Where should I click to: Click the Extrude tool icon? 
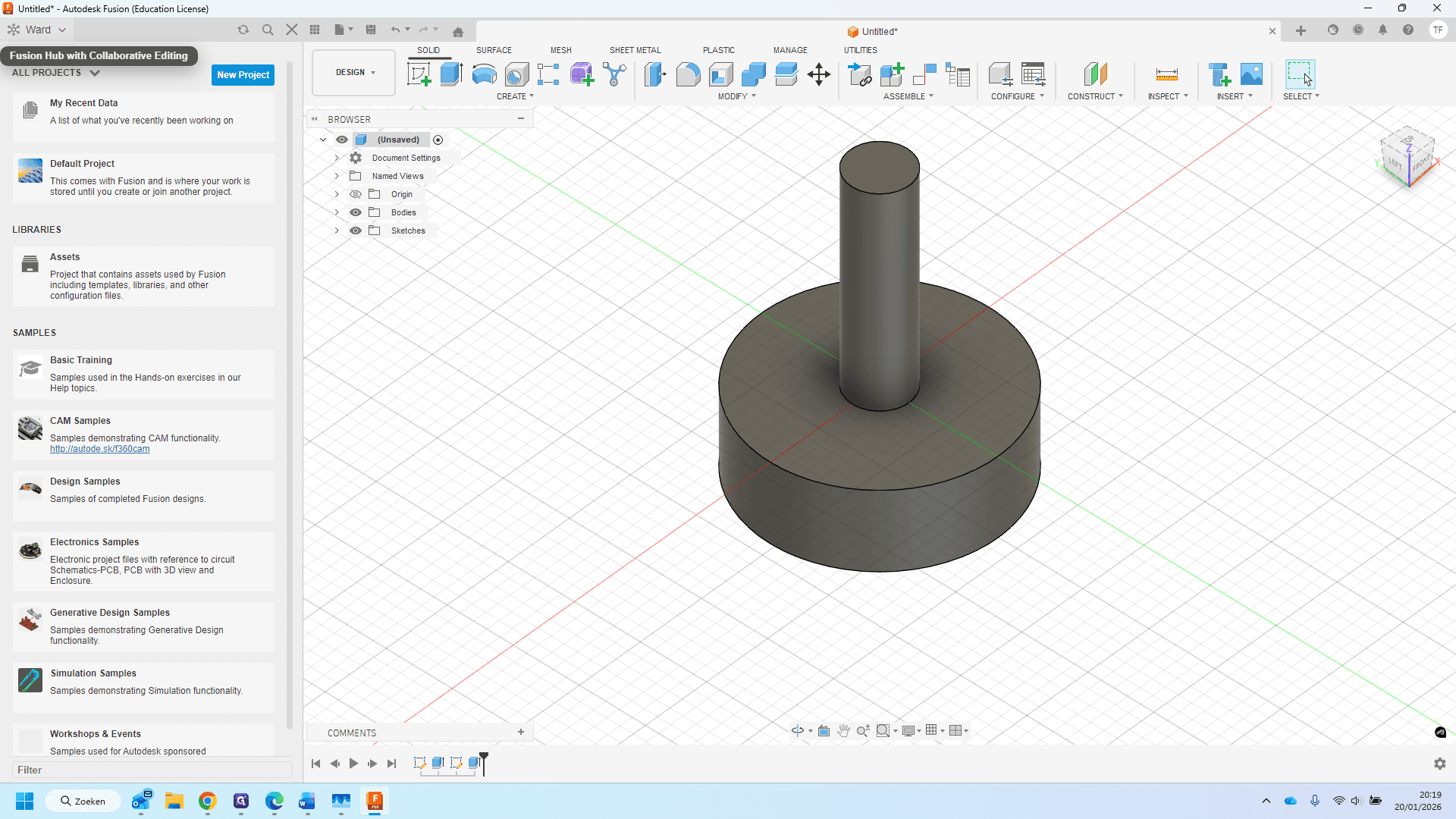[x=451, y=74]
